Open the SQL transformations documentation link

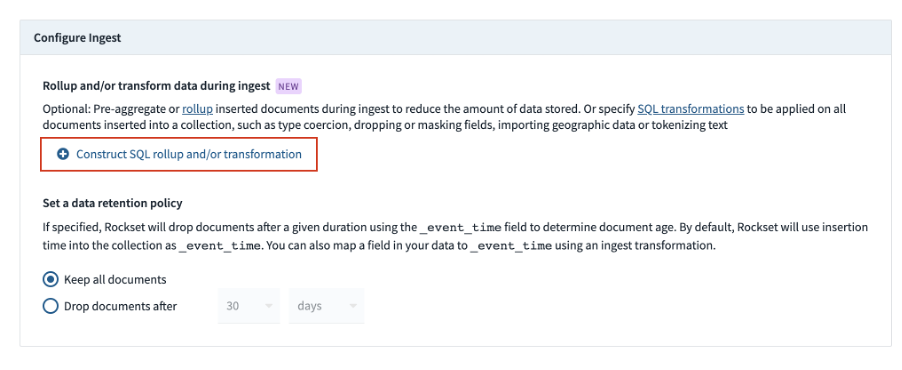coord(691,109)
